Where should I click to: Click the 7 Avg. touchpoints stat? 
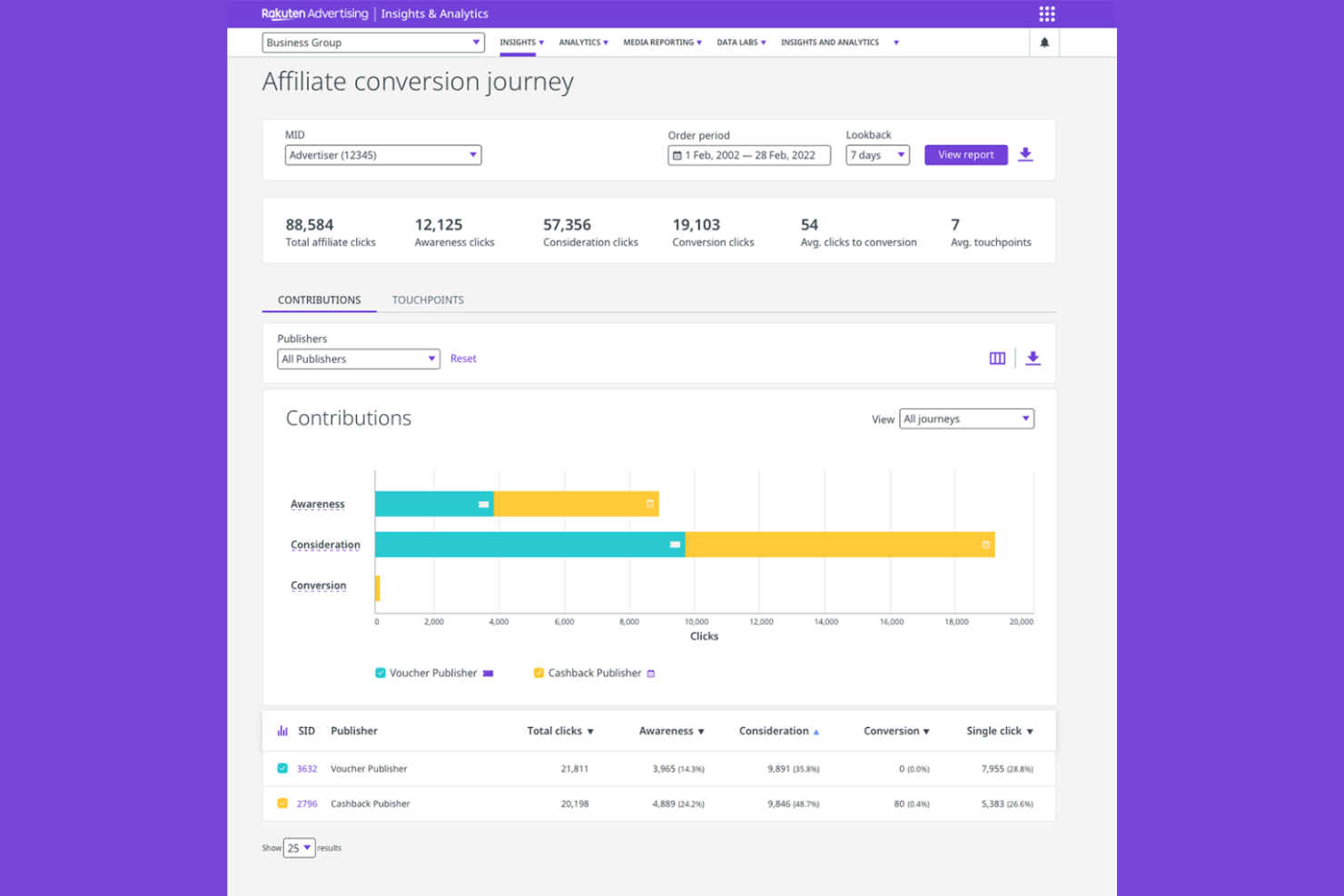pyautogui.click(x=991, y=231)
